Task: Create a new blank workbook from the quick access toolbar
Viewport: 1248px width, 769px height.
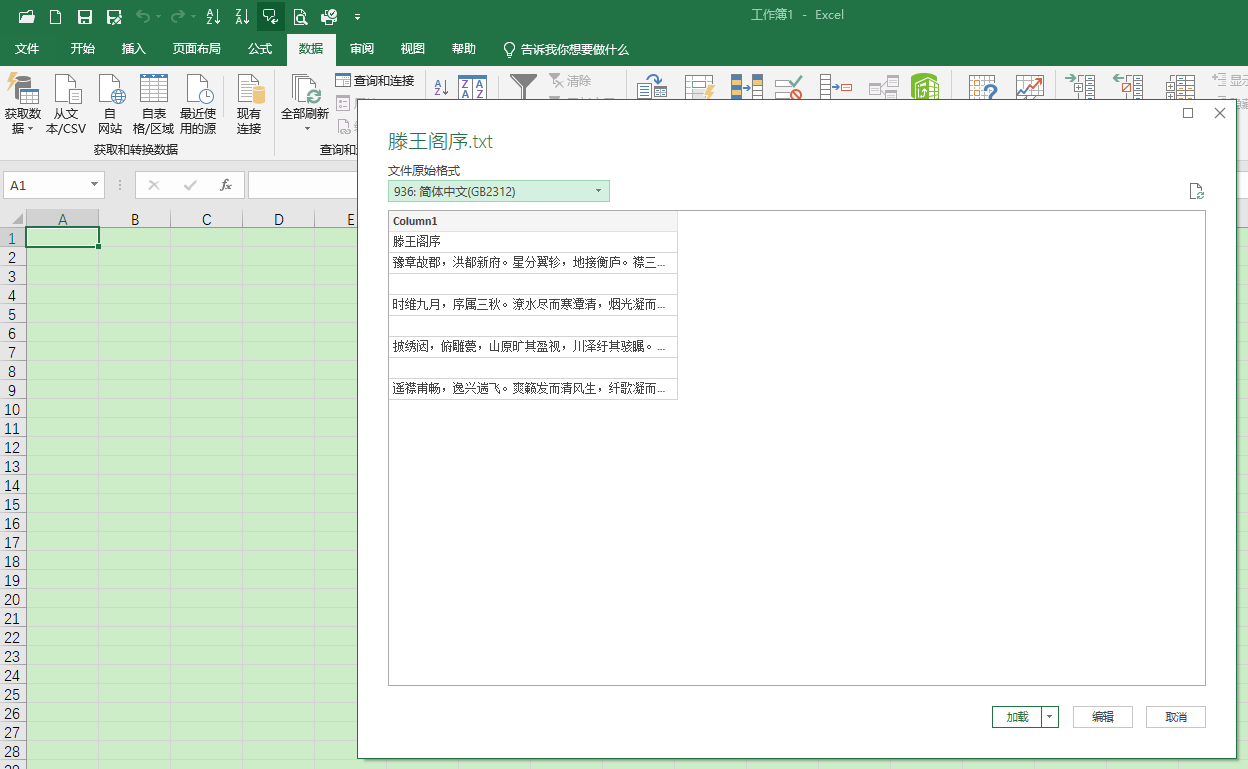Action: (x=56, y=16)
